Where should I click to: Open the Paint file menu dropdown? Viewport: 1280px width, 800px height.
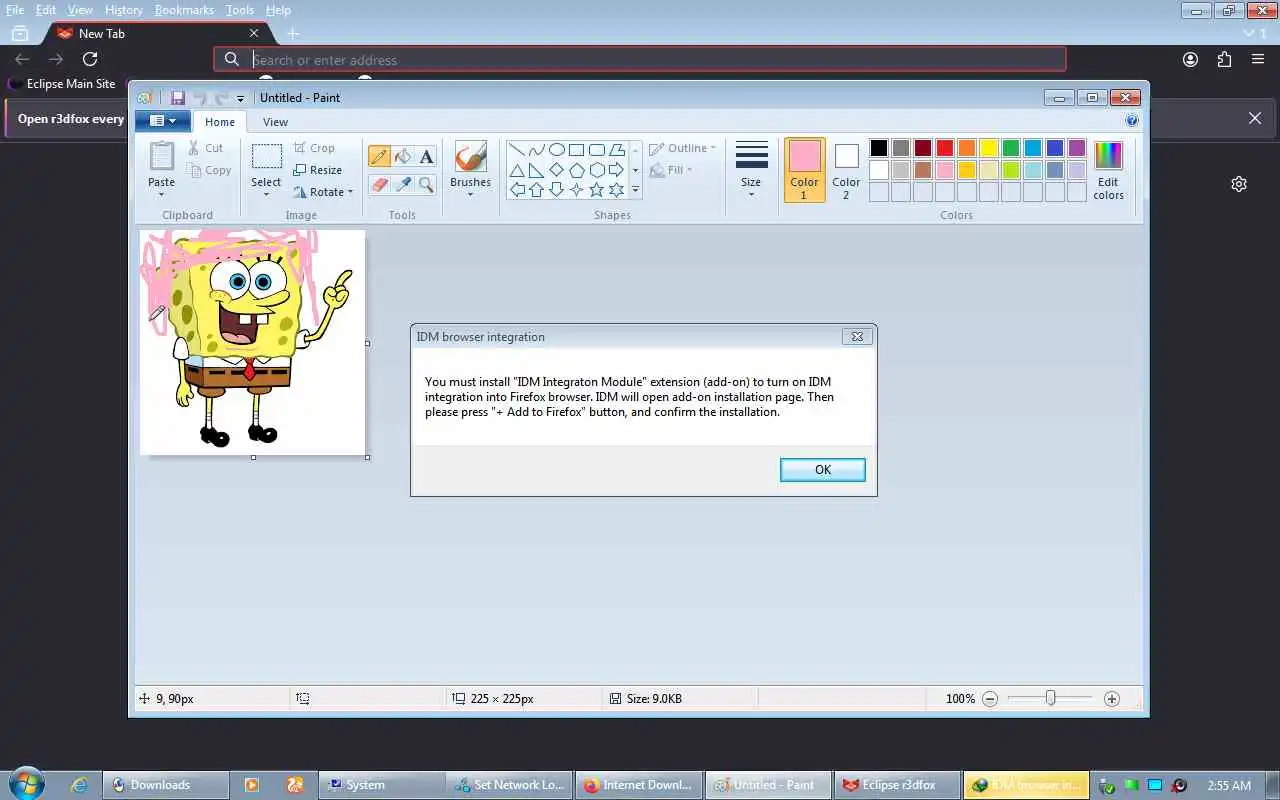click(x=162, y=121)
